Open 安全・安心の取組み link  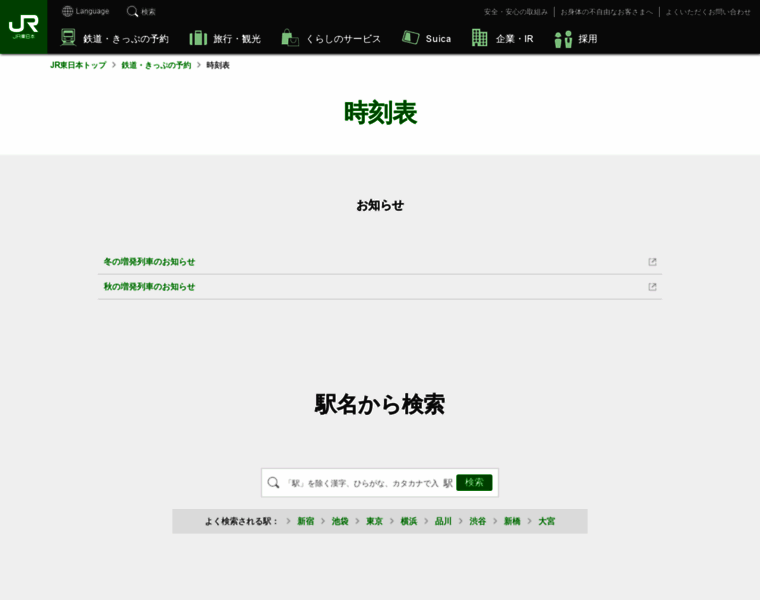[x=516, y=12]
